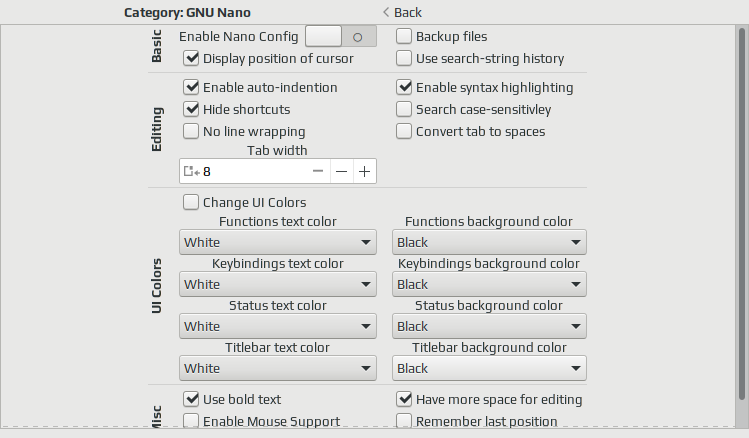
Task: Decrease Tab width with minus button
Action: click(x=342, y=171)
